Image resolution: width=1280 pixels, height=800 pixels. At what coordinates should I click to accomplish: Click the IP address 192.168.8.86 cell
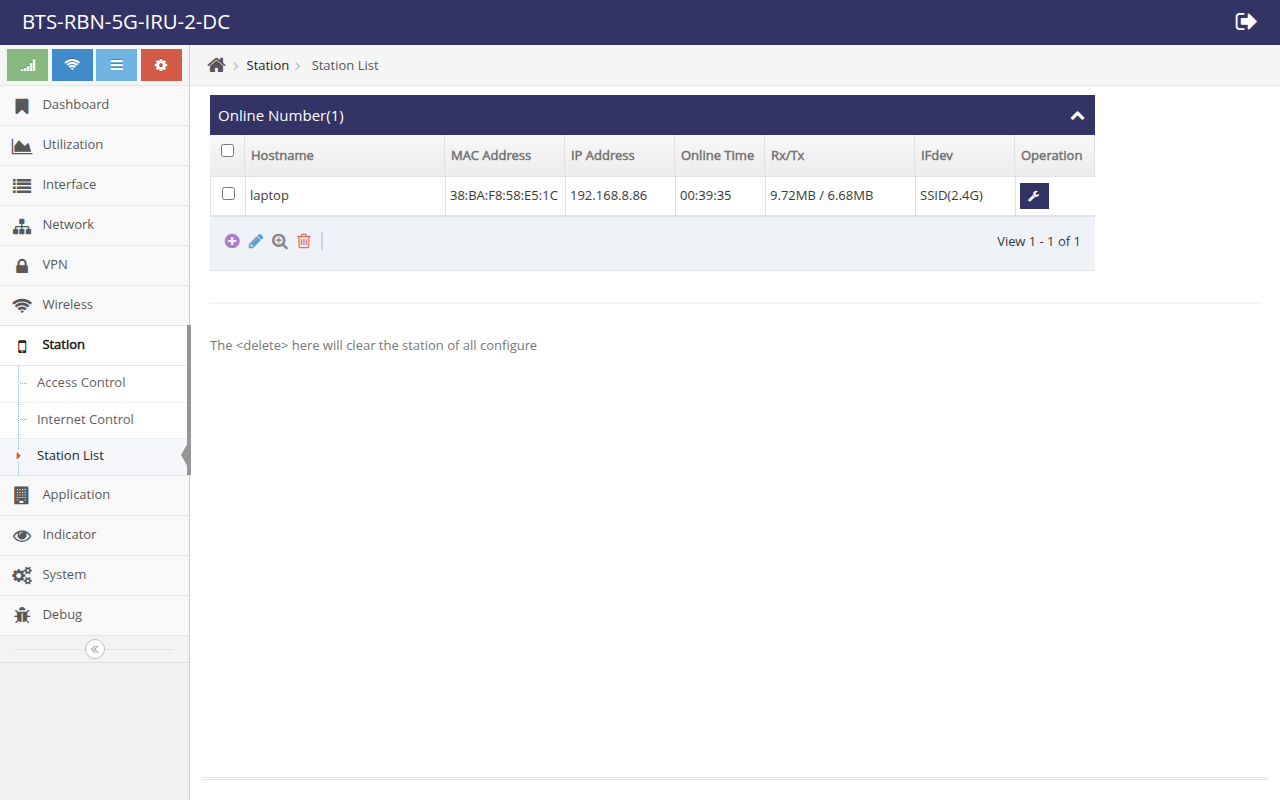[x=620, y=196]
